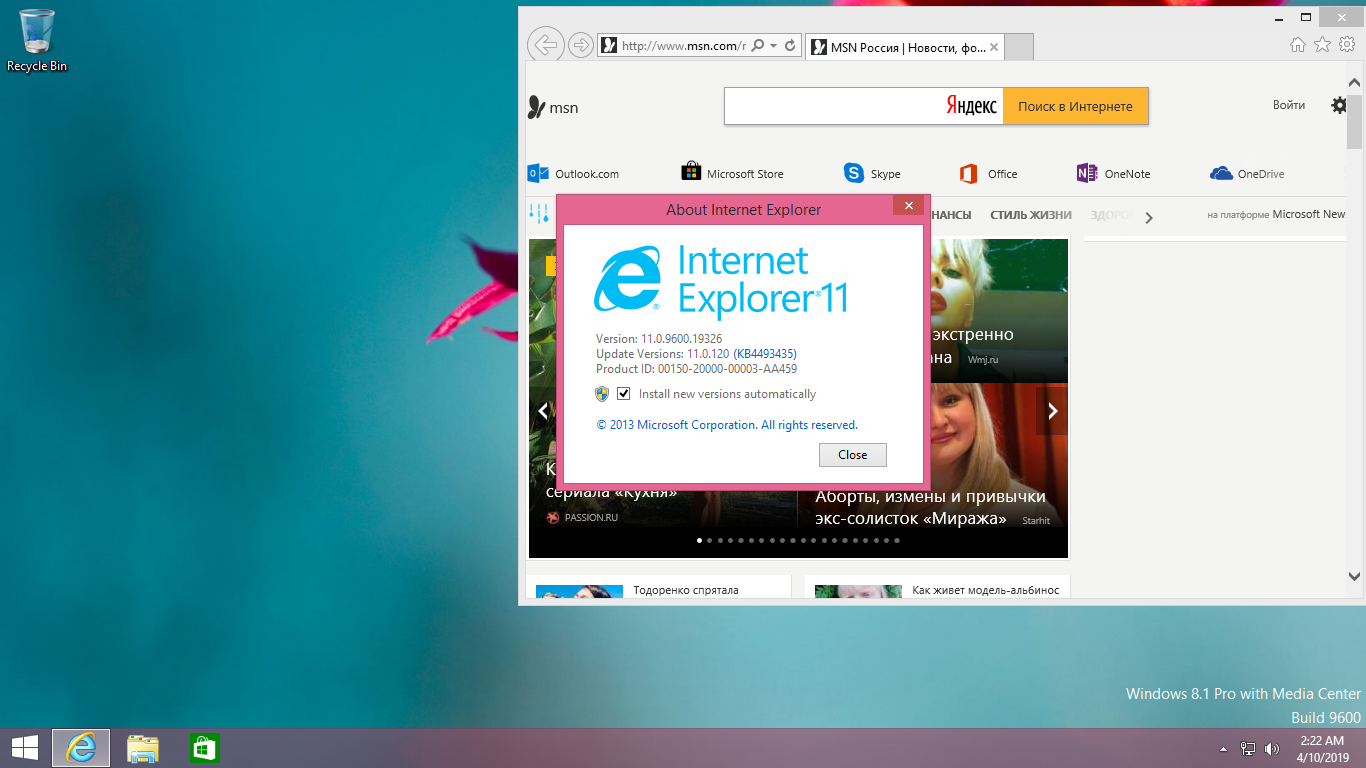Click the page scrollbar up arrow

coord(1355,82)
